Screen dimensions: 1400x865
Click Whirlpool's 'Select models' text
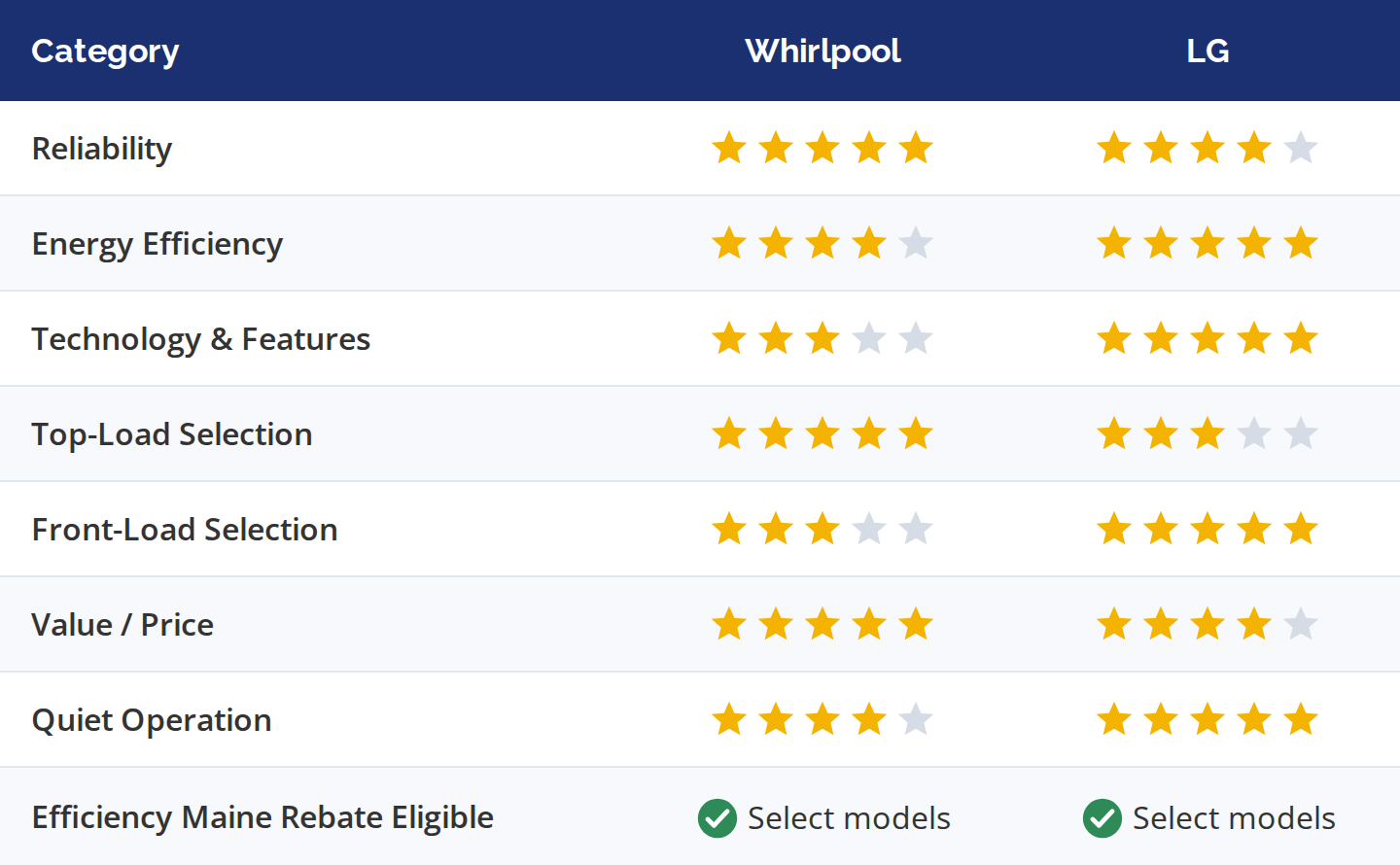(x=849, y=818)
